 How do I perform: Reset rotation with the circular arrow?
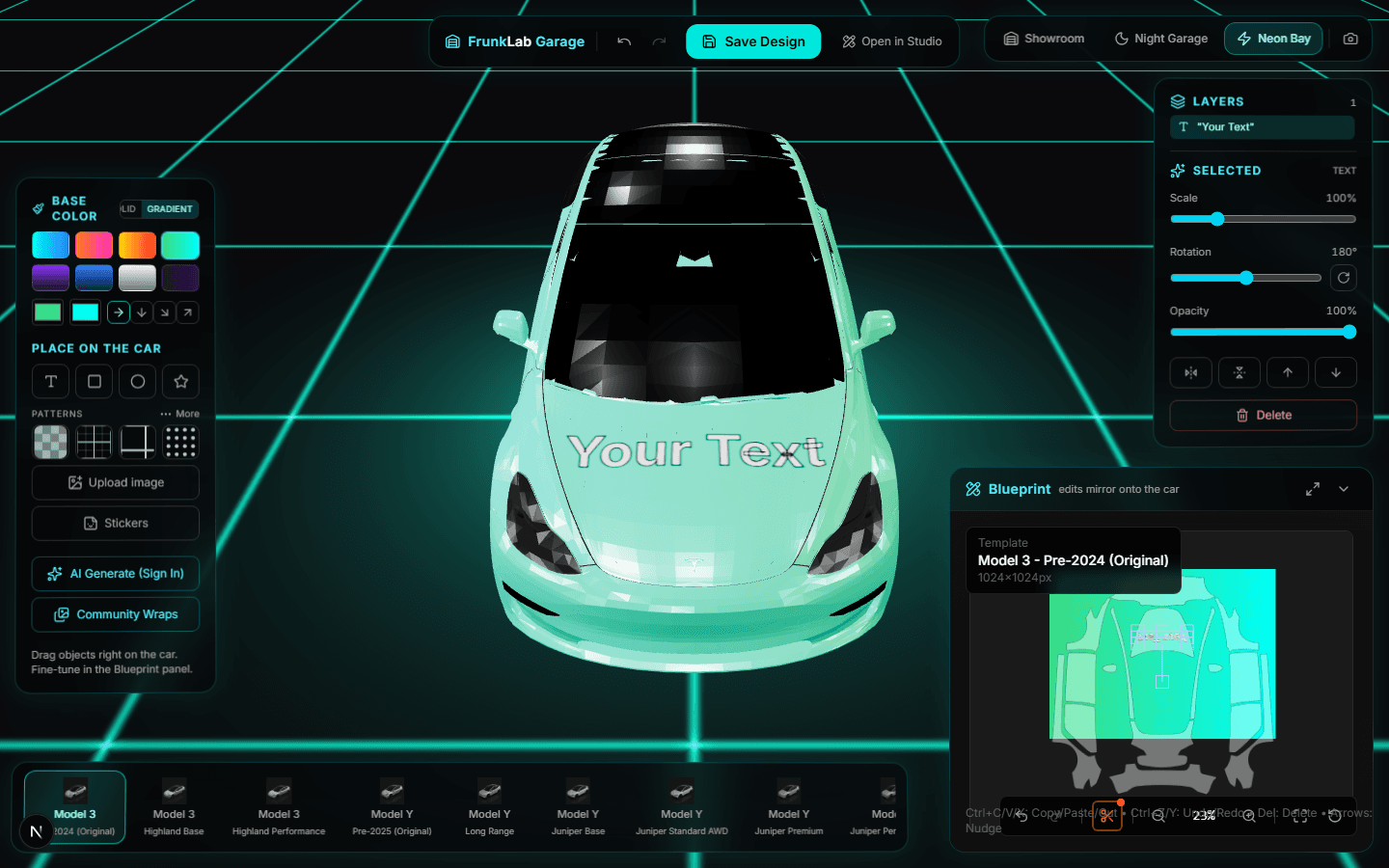(1344, 278)
